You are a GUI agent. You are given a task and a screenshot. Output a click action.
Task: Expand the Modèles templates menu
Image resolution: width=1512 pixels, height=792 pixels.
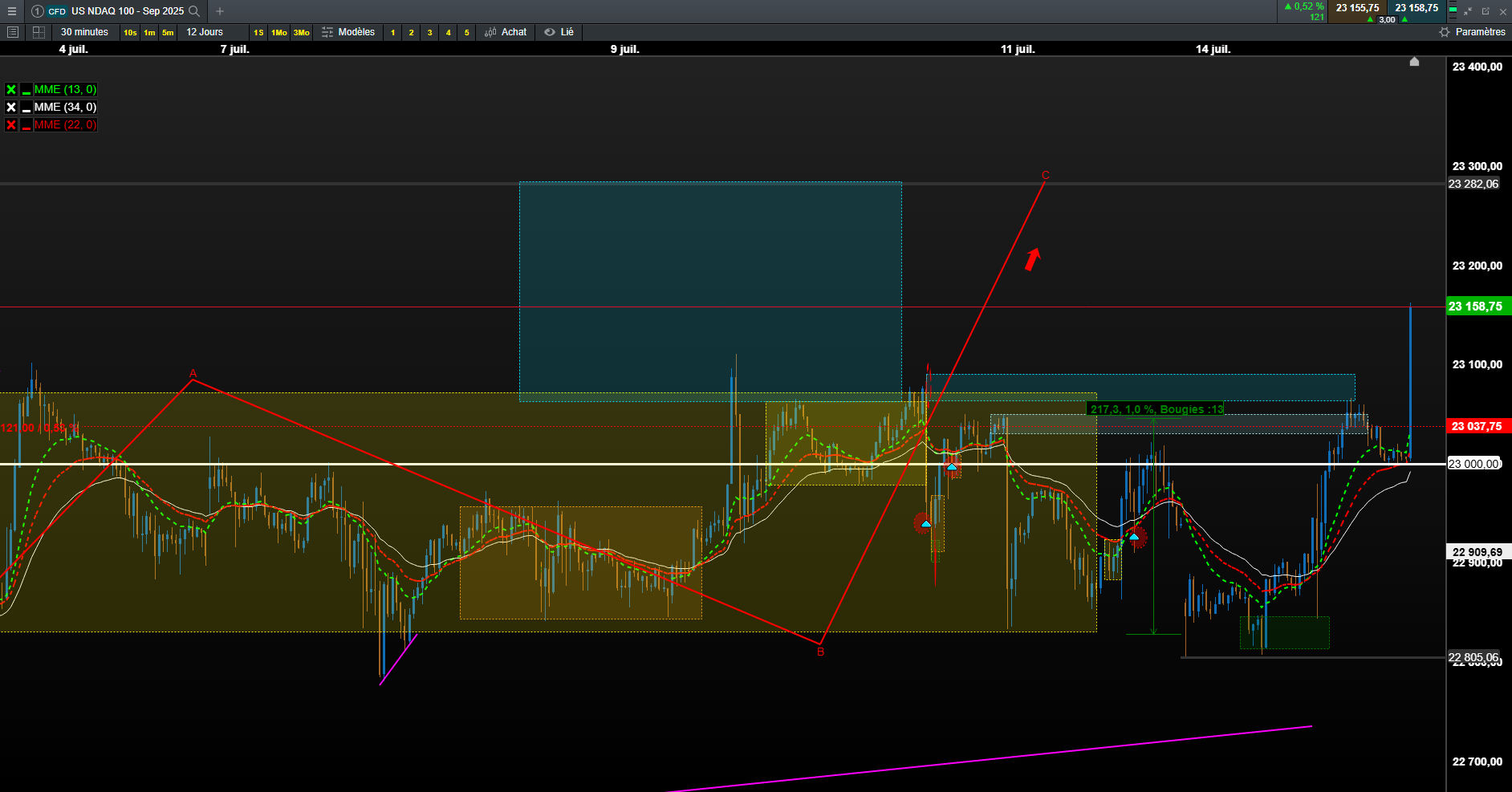(348, 32)
